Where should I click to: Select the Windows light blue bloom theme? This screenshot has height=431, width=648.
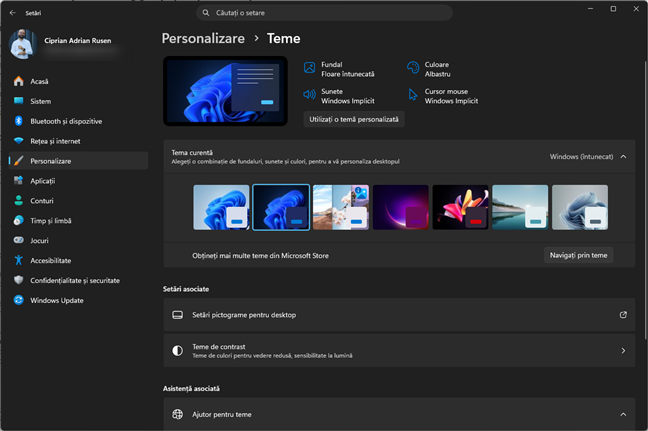coord(221,207)
